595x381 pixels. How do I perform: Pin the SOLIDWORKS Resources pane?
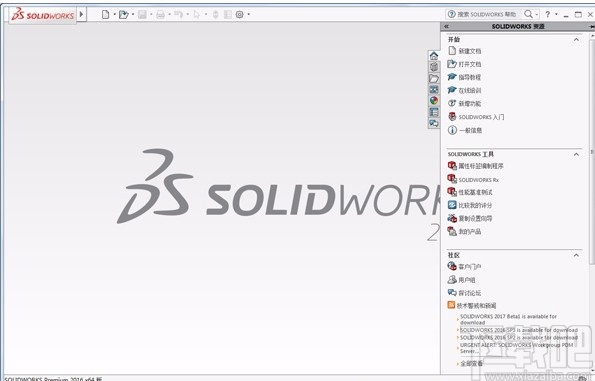(x=592, y=27)
